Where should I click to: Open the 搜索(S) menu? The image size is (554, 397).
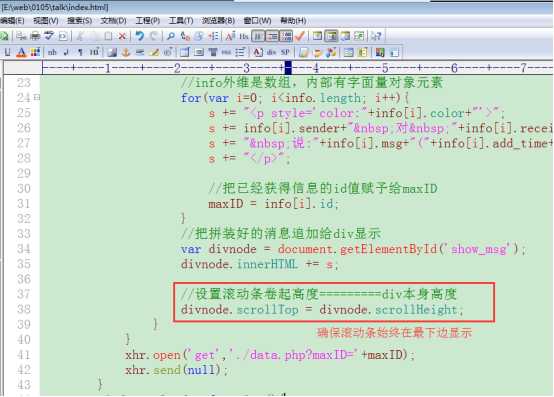point(79,20)
